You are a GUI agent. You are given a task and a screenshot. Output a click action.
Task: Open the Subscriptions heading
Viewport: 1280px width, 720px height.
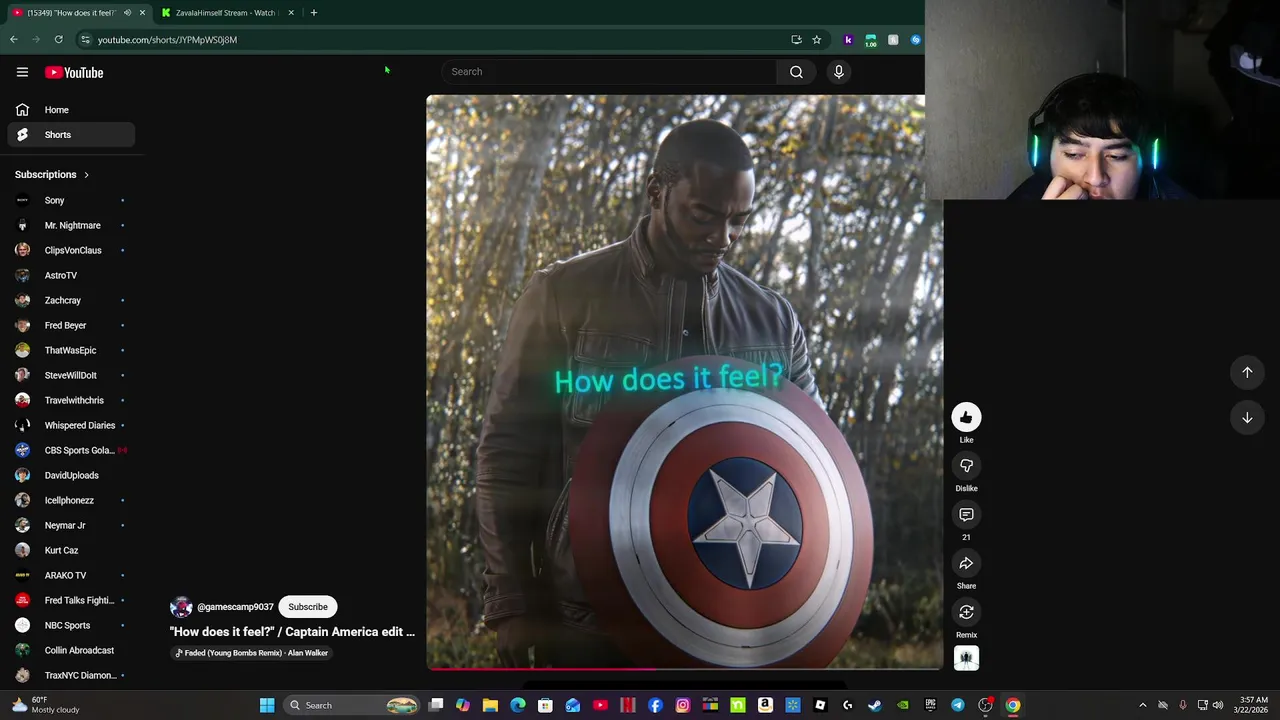point(45,175)
